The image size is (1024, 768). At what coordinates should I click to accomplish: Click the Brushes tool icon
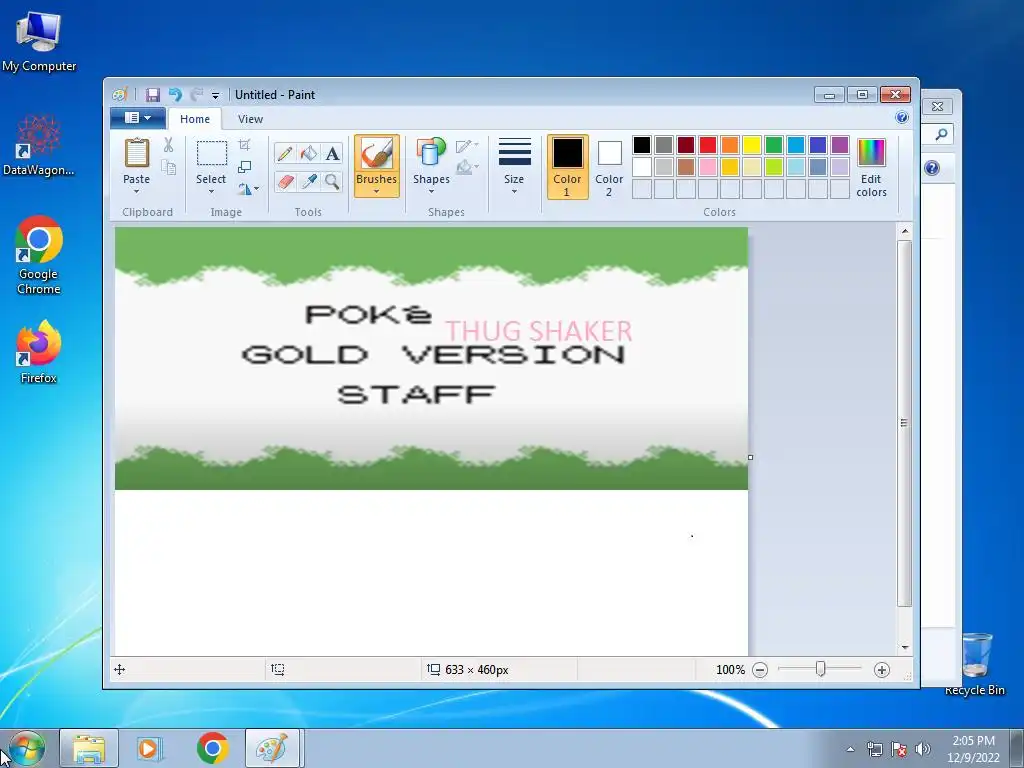377,154
